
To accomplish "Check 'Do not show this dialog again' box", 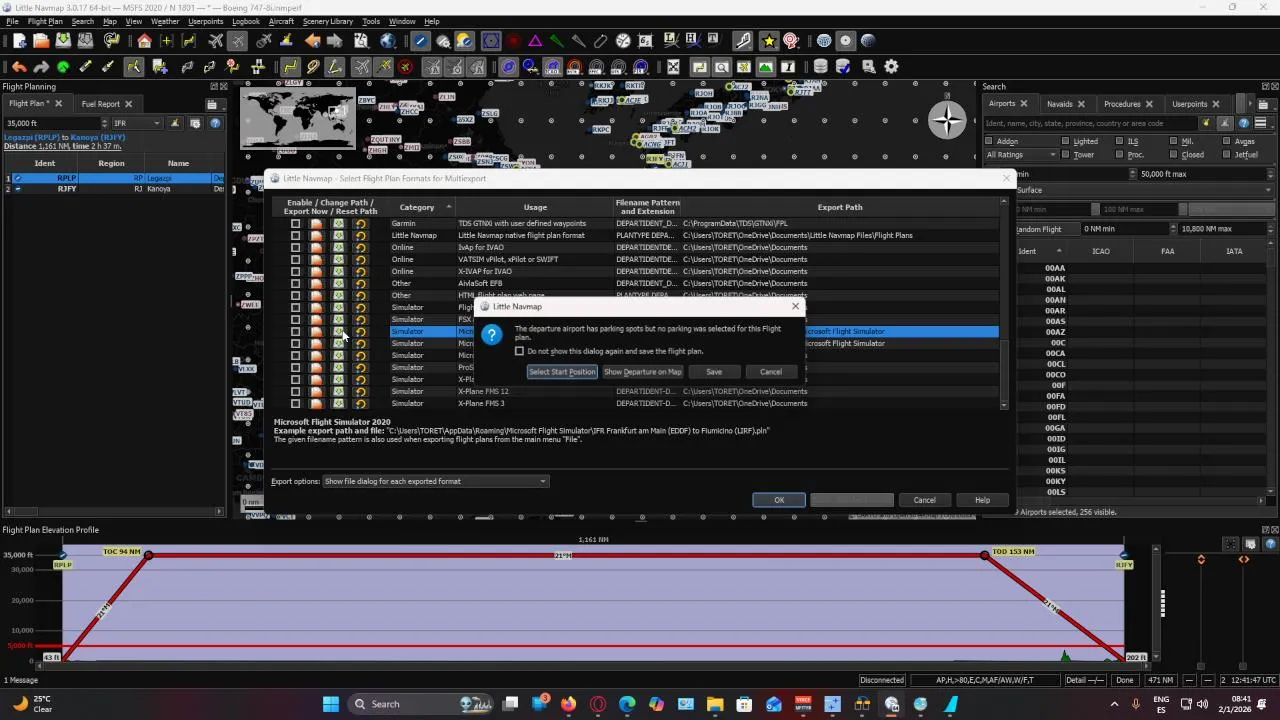I will [519, 351].
